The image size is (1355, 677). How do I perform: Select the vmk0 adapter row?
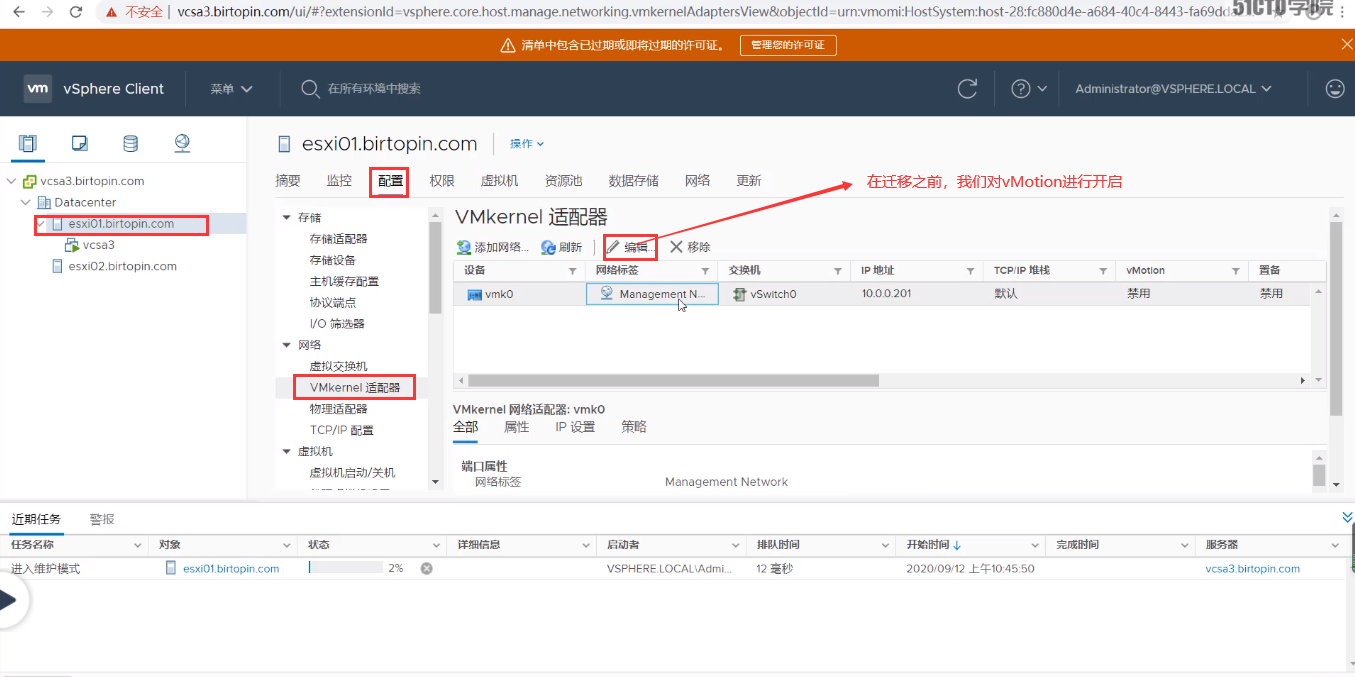coord(882,294)
